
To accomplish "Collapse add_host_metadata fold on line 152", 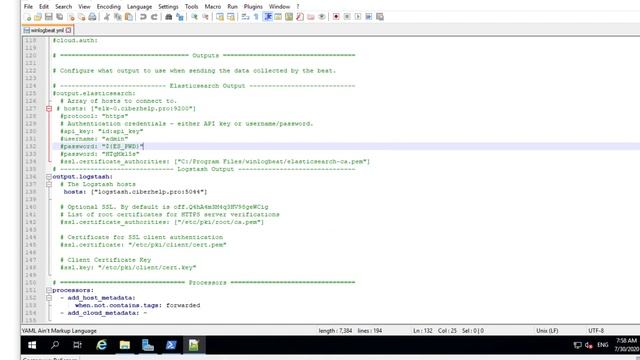I will coord(49,298).
